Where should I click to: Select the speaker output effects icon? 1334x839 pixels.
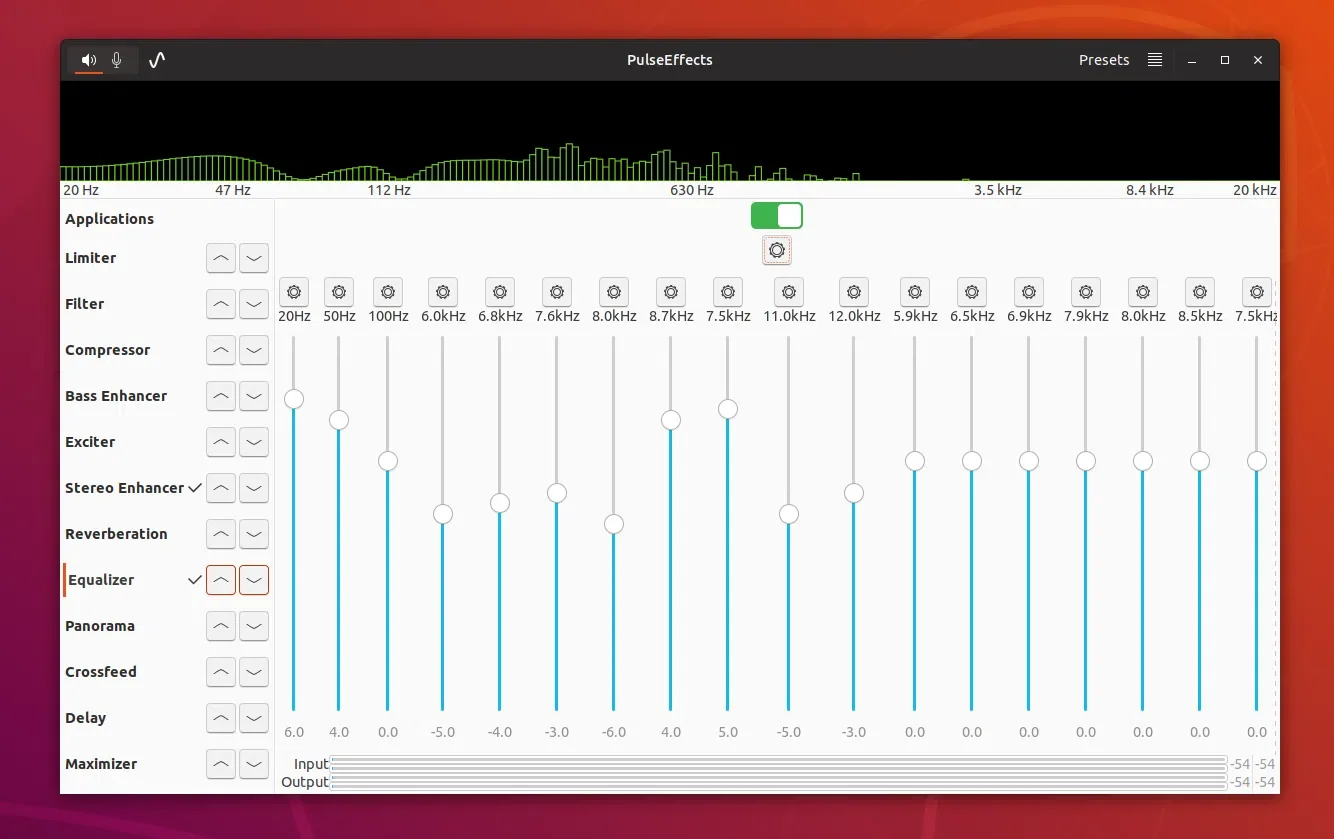click(88, 60)
